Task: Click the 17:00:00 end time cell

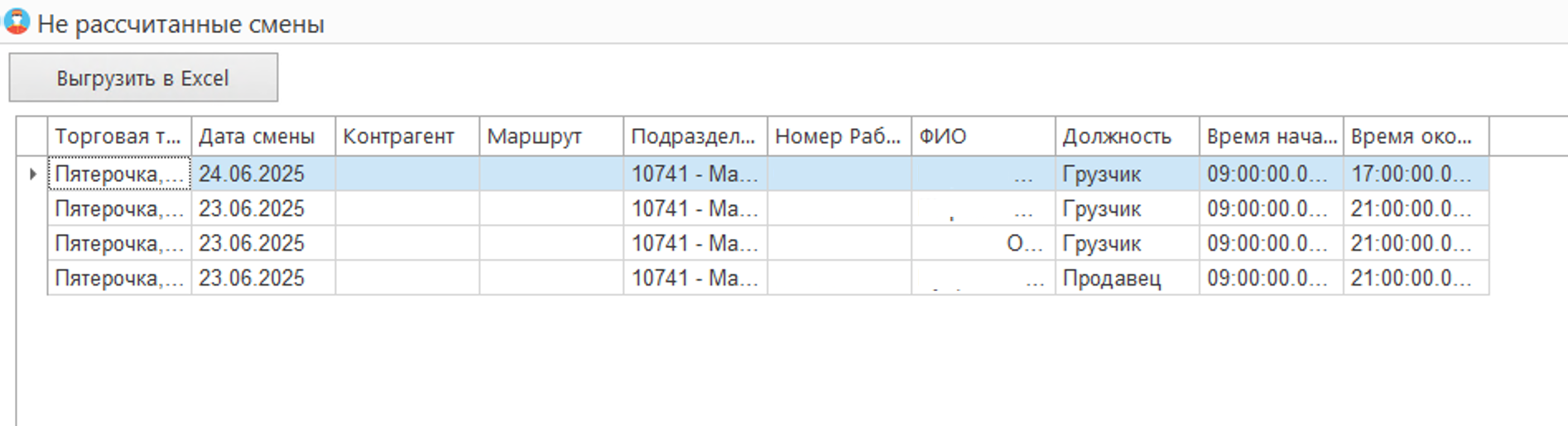Action: tap(1416, 174)
